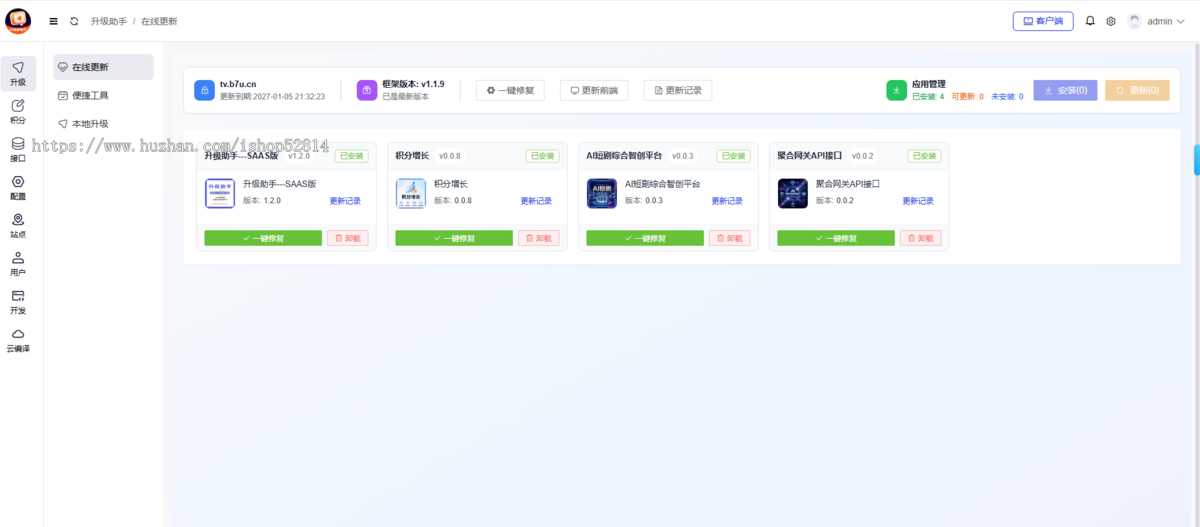This screenshot has width=1200, height=527.
Task: Click the app logo at top left
Action: pos(18,21)
